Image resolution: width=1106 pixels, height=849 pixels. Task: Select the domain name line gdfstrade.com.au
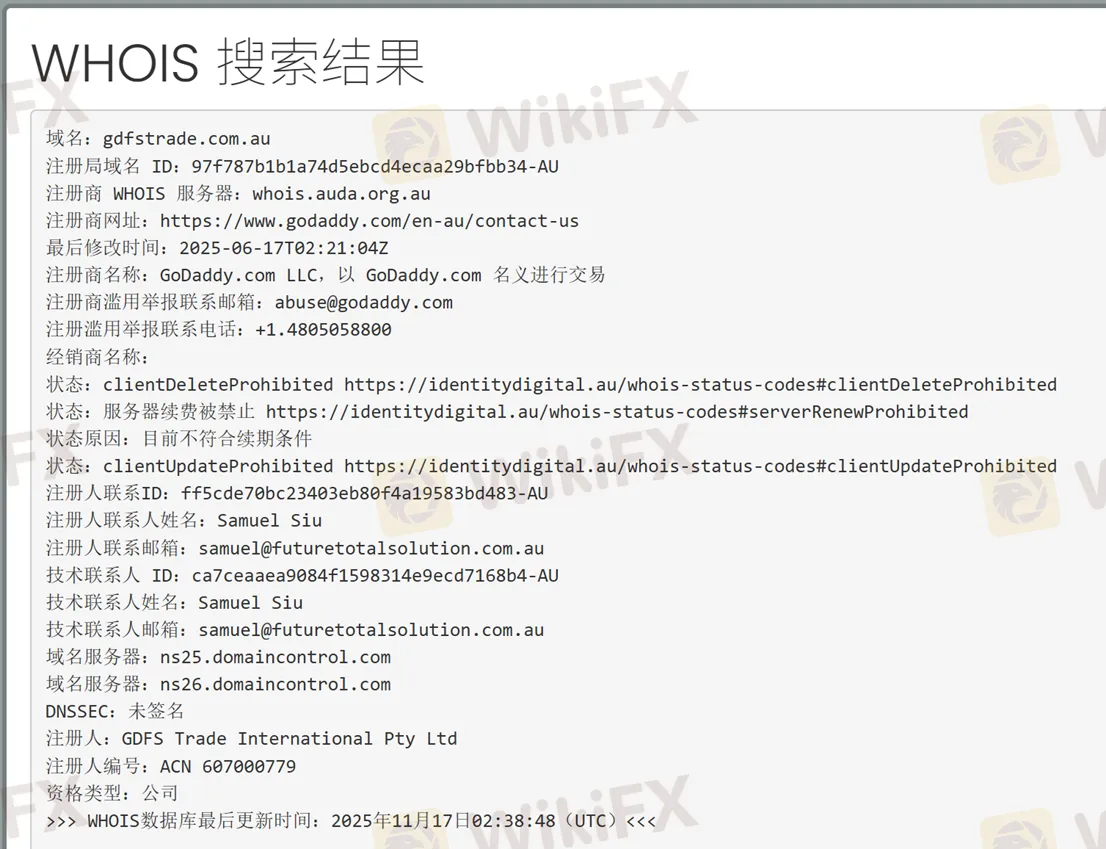point(158,138)
